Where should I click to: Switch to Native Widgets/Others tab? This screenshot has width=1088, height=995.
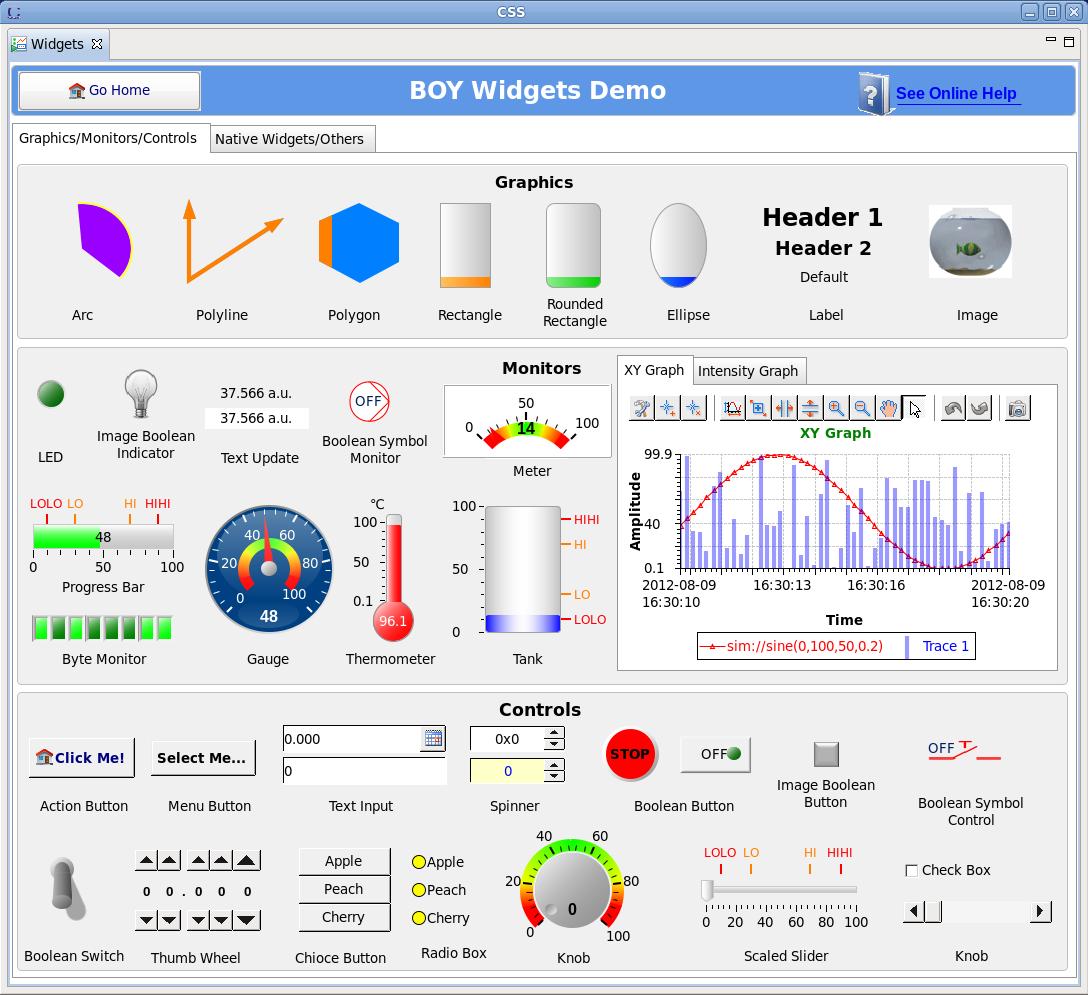(290, 139)
